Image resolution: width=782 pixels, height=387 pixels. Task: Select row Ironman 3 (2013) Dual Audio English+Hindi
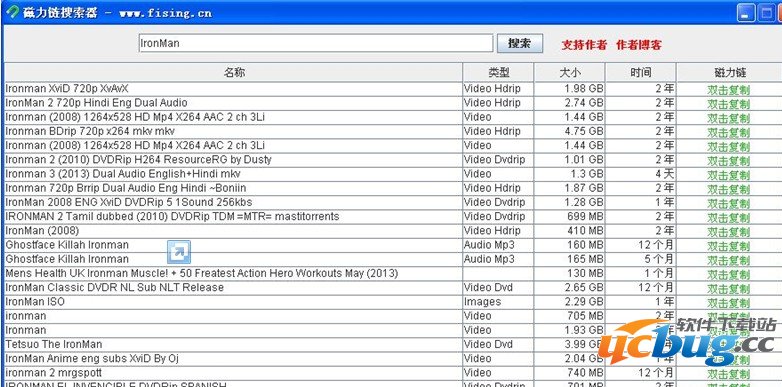[x=393, y=174]
